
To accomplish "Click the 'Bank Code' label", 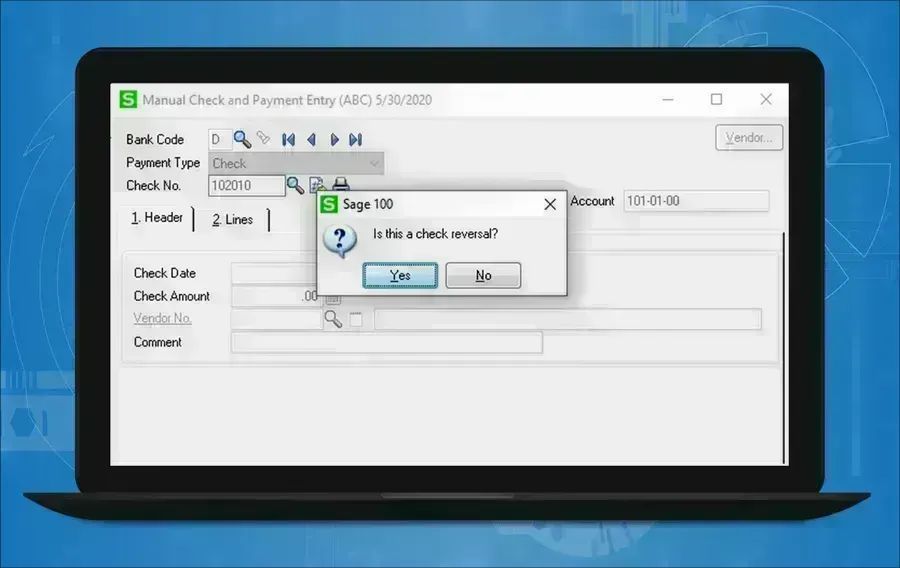I will [x=155, y=139].
